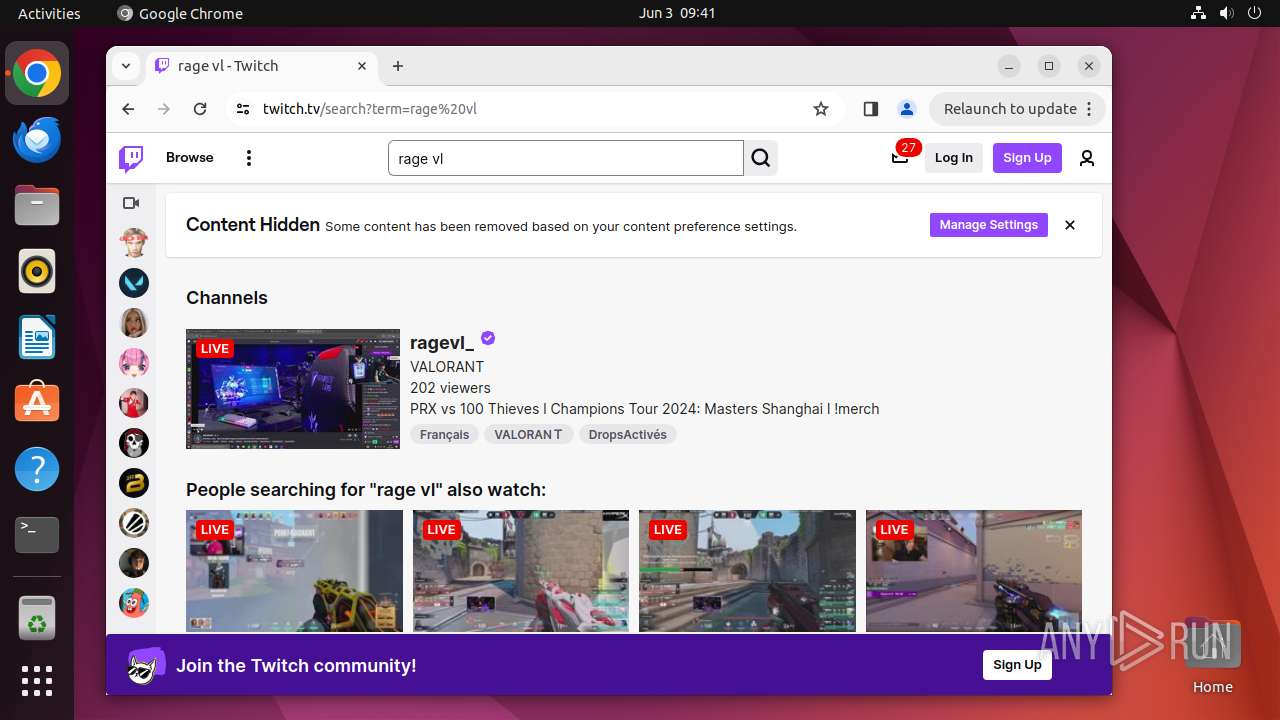
Task: Open the striped-circle logo avatar in sidebar
Action: click(x=134, y=523)
